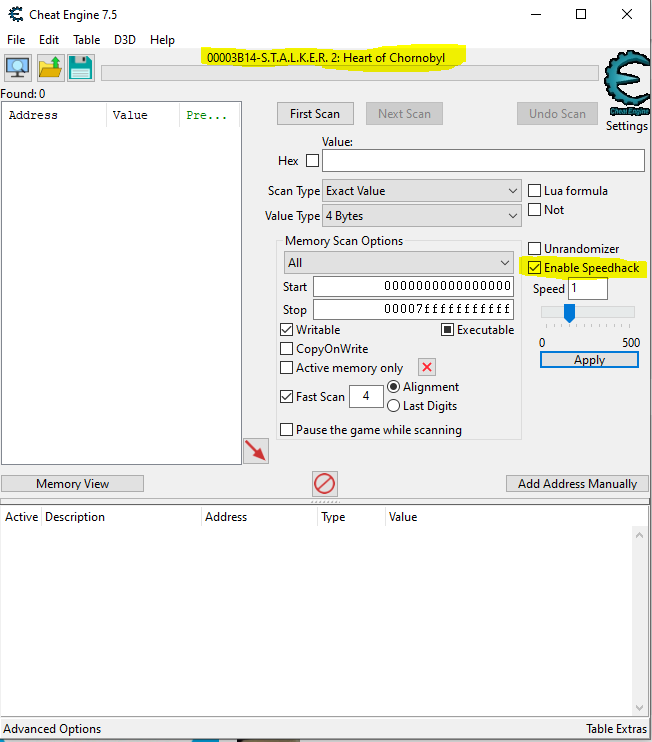Clear address list with red prohibition icon

[x=325, y=484]
